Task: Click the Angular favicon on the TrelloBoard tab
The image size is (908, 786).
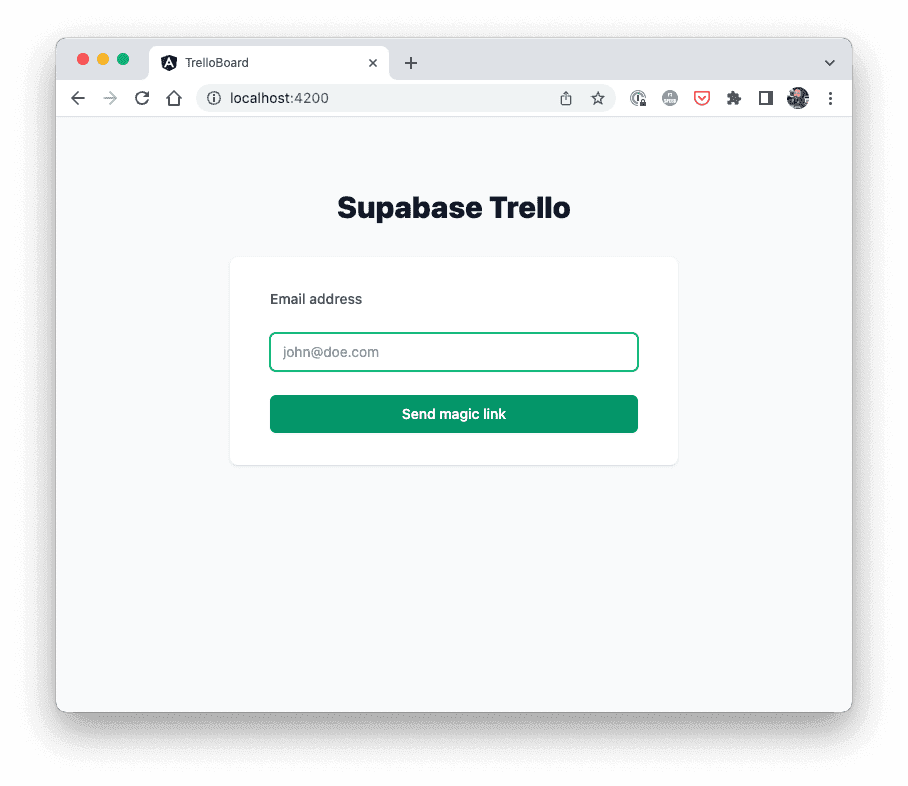Action: pyautogui.click(x=171, y=62)
